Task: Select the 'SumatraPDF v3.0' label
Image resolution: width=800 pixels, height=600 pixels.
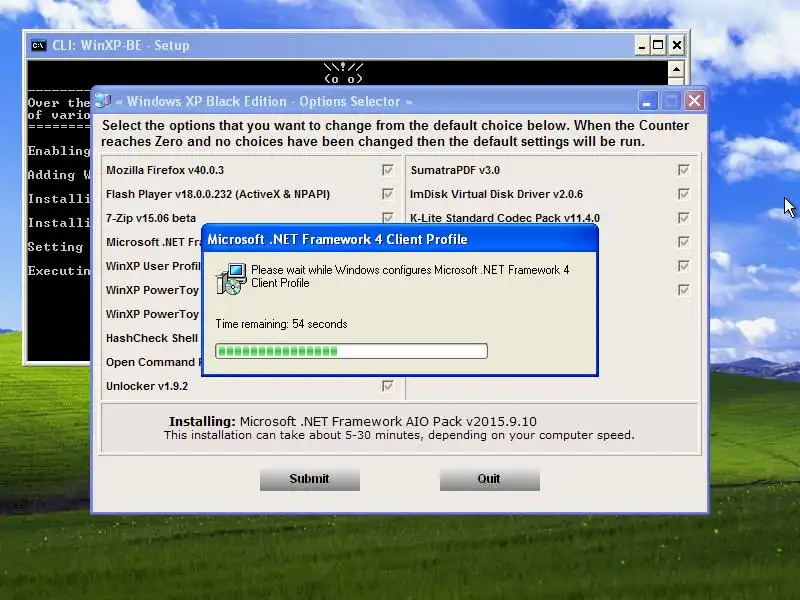Action: [x=455, y=170]
